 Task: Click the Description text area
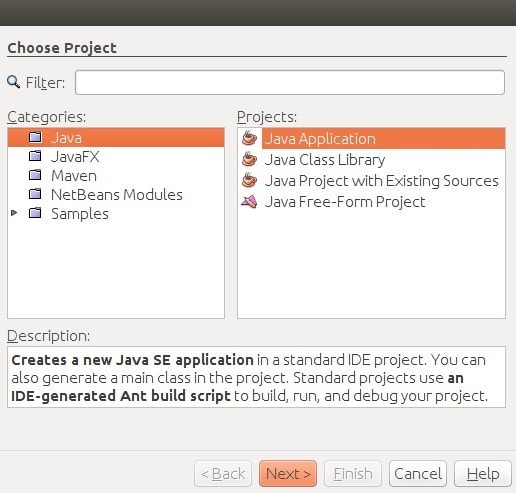256,377
